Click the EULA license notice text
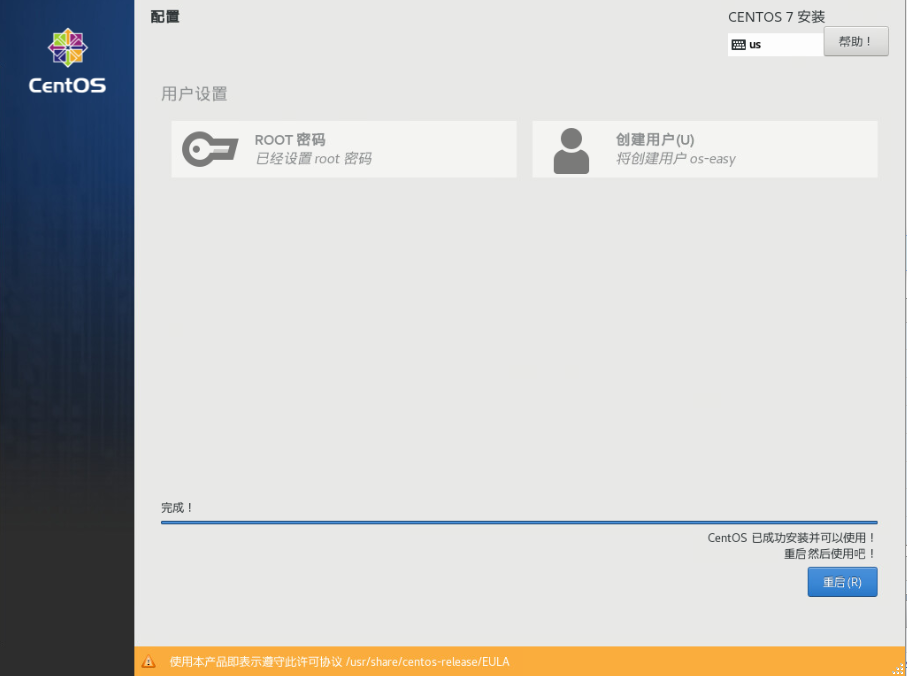This screenshot has height=676, width=907. point(339,661)
